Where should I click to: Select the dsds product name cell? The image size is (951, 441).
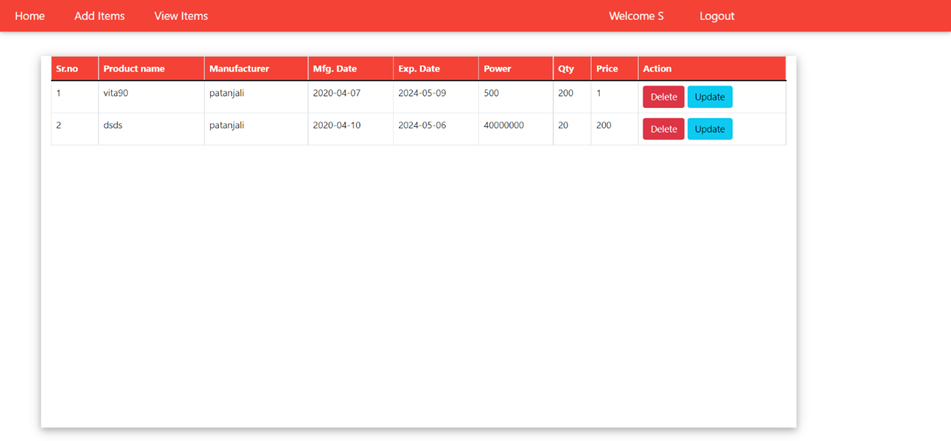click(113, 125)
